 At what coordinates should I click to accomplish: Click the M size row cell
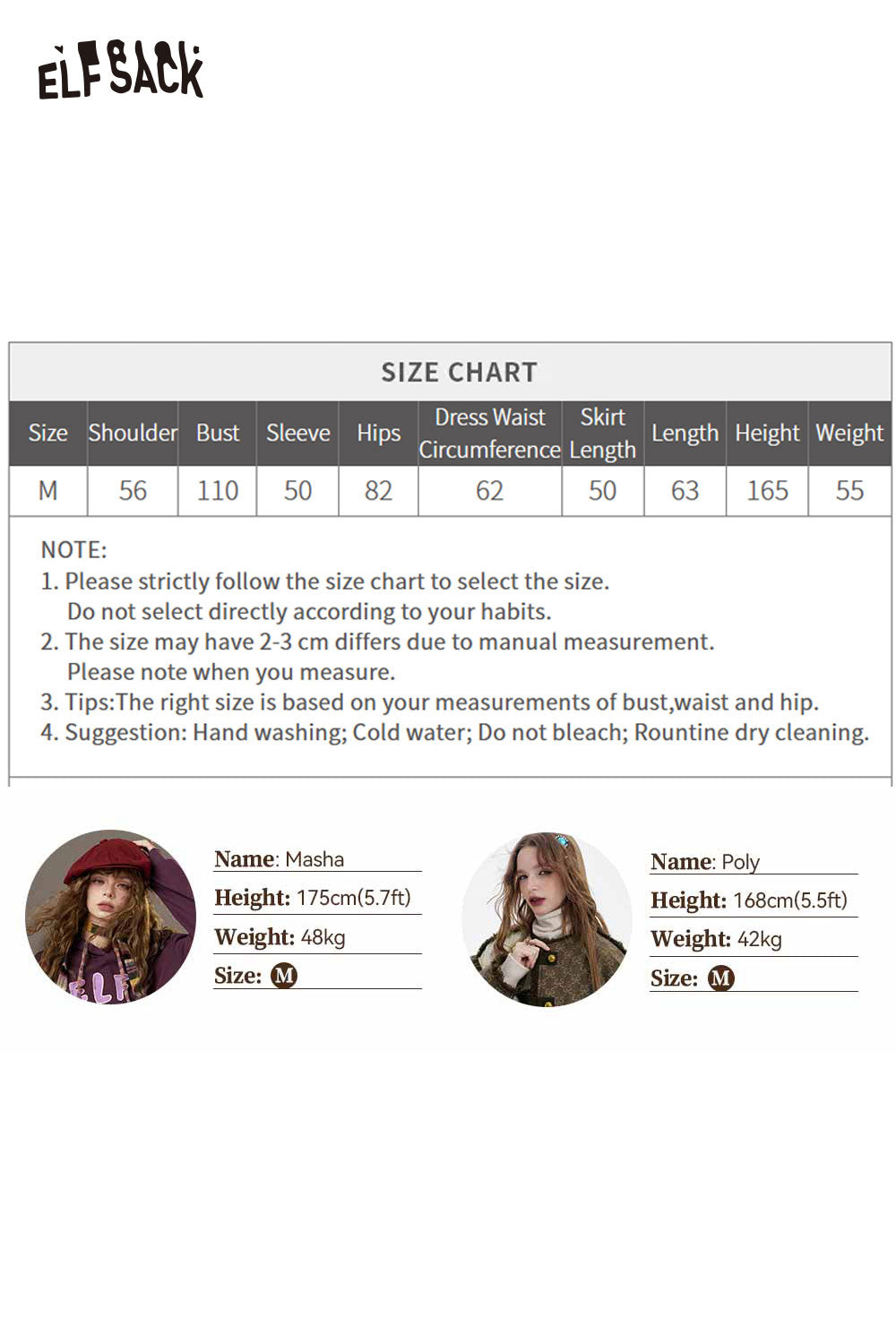point(47,491)
